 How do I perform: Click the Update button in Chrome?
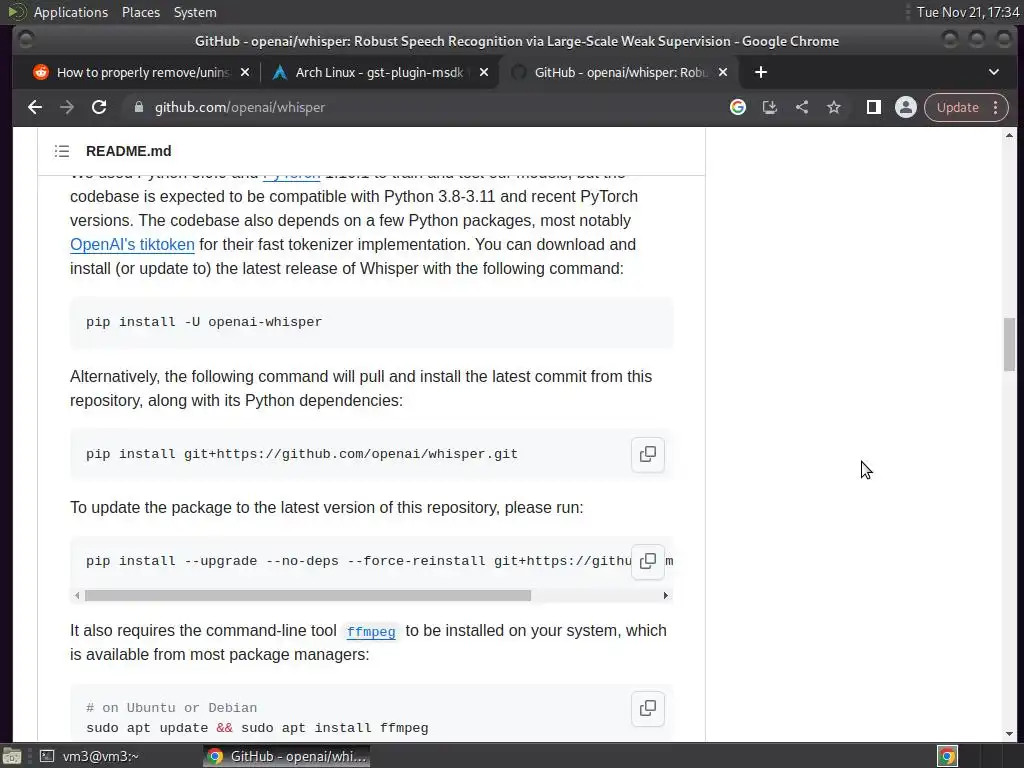pos(957,107)
